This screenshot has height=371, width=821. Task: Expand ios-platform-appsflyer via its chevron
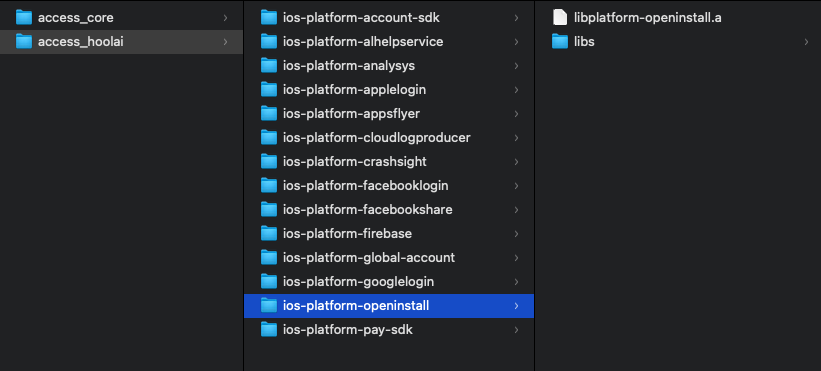coord(516,114)
